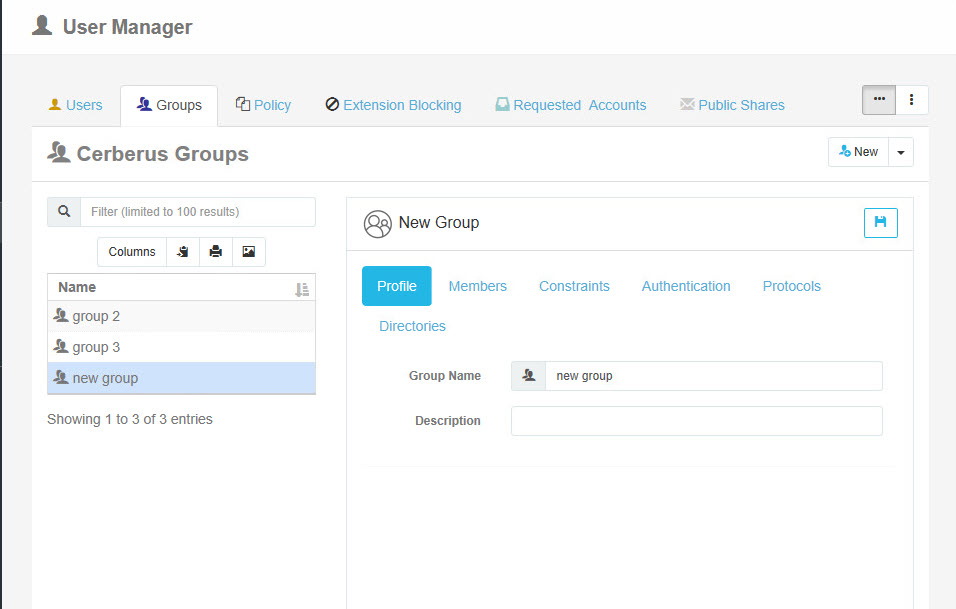Open the Protocols tab

(x=792, y=286)
